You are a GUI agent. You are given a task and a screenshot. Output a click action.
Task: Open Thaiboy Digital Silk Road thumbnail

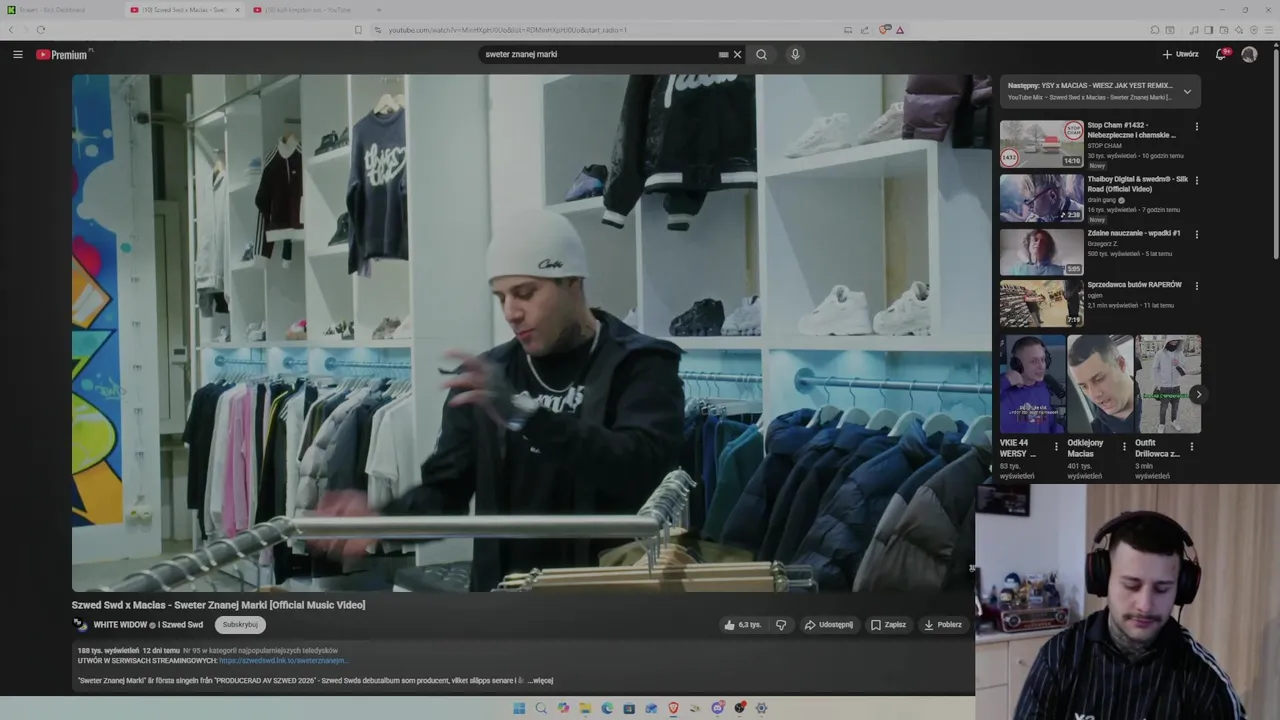point(1041,198)
